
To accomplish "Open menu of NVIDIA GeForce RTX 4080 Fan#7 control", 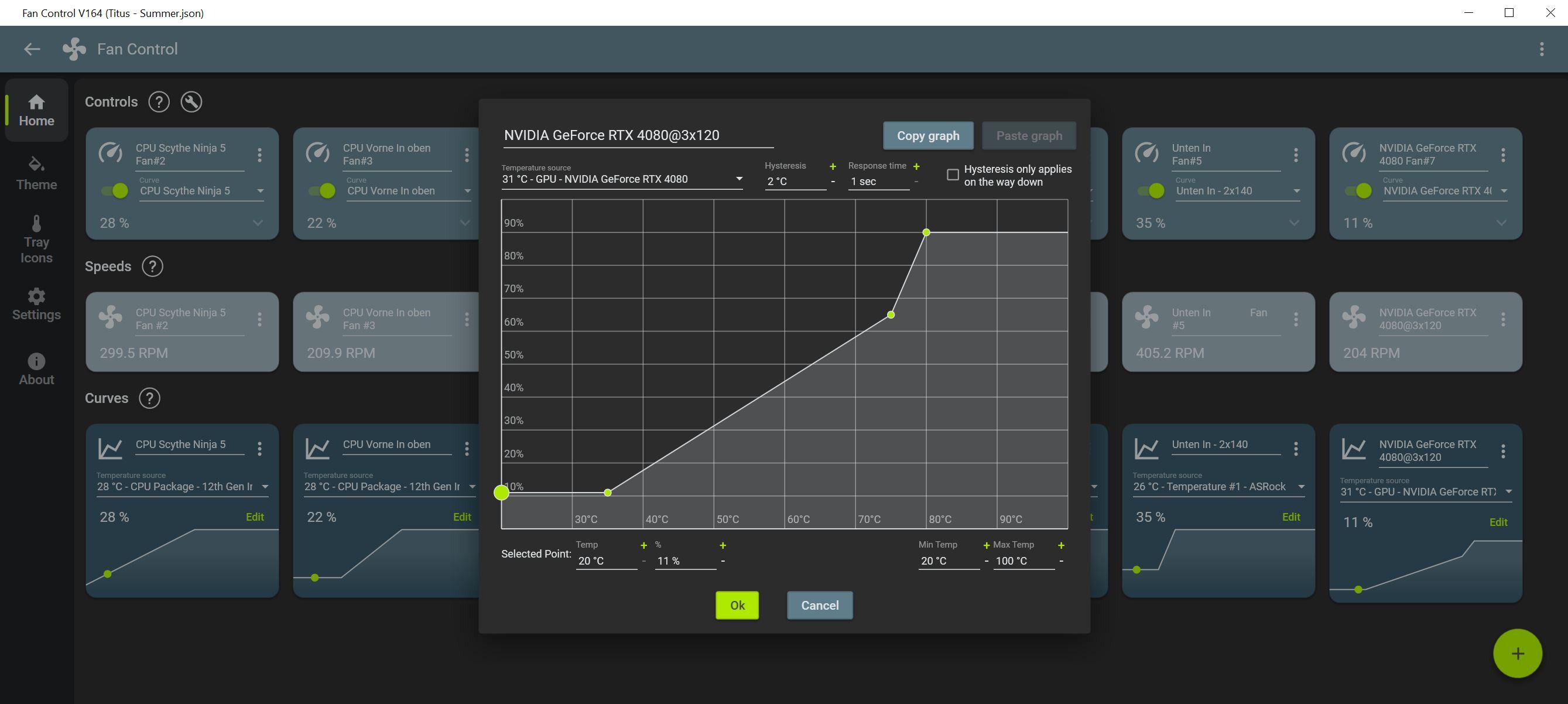I will pos(1503,155).
